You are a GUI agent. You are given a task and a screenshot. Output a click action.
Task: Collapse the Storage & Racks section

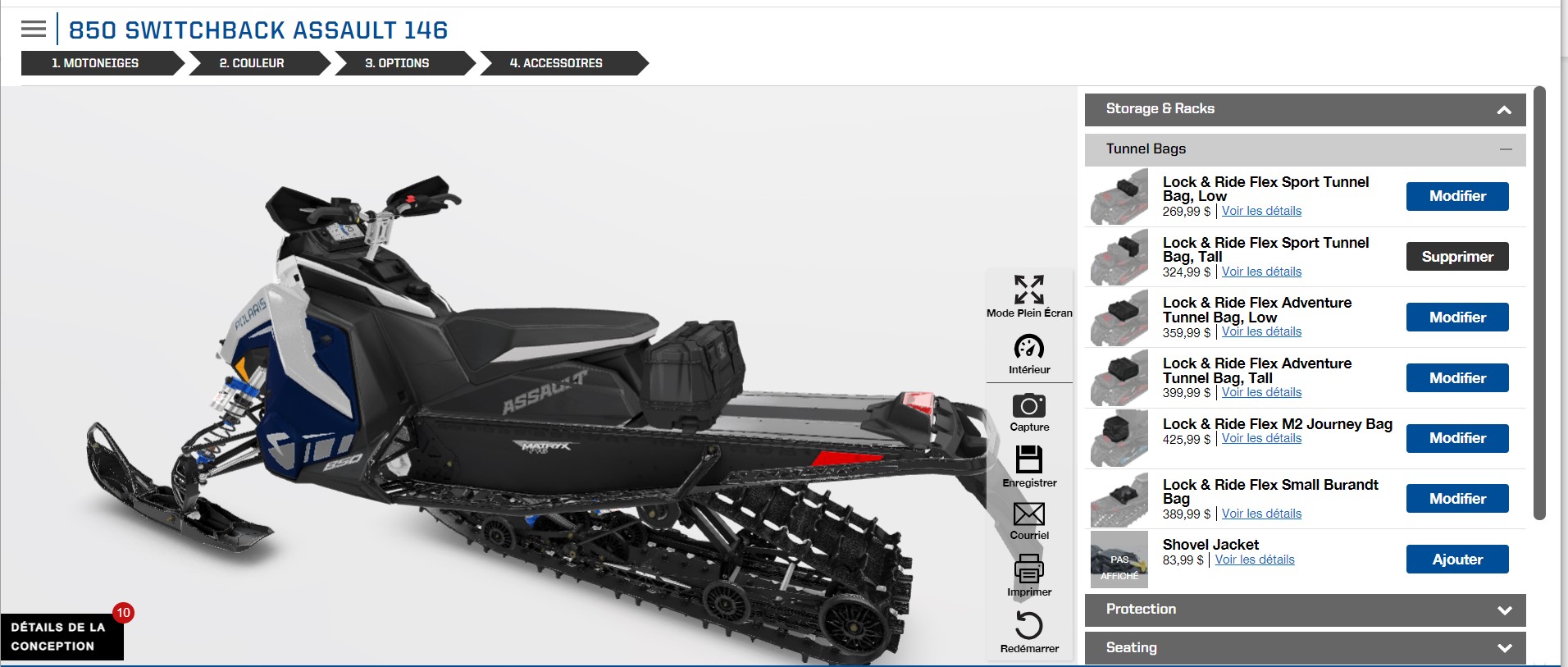(1305, 109)
